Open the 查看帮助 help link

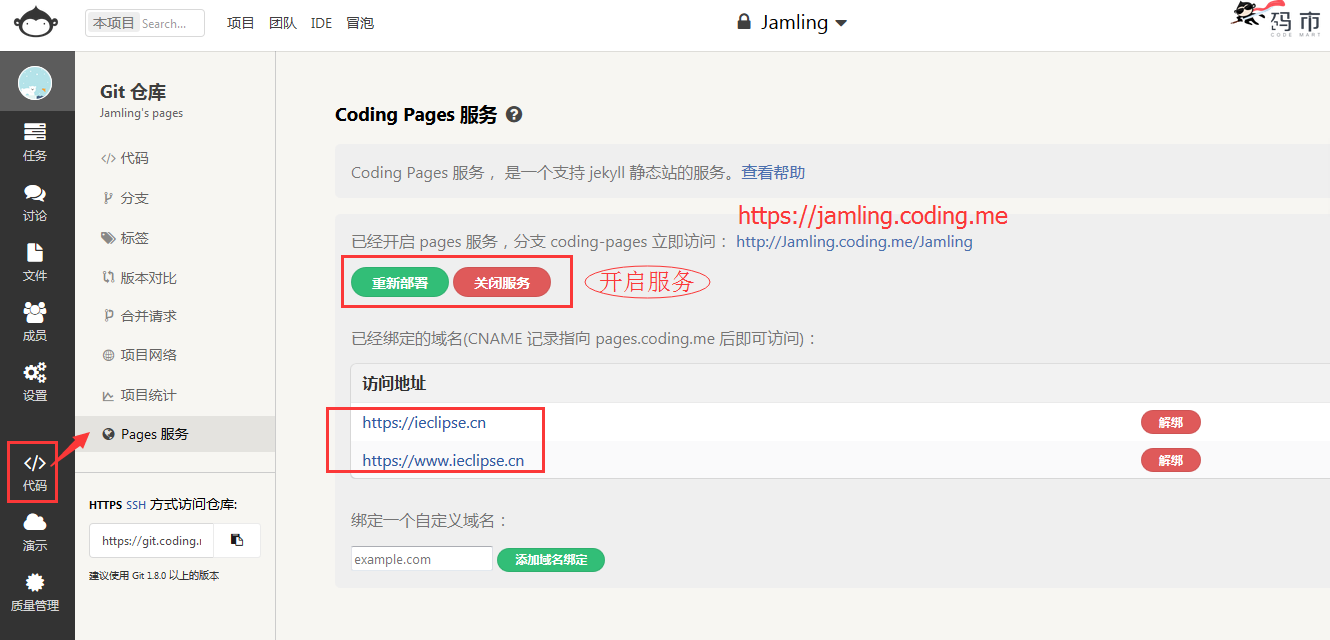(x=772, y=173)
